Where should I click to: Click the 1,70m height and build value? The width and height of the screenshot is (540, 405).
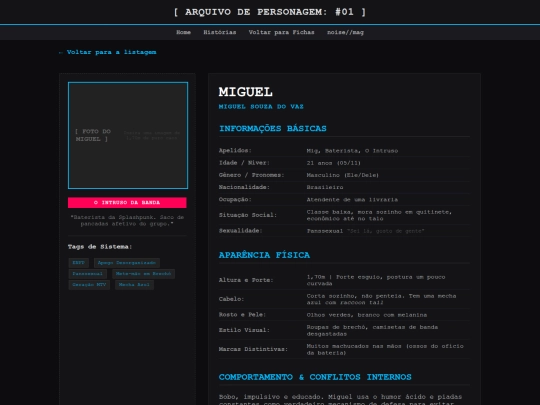point(376,280)
